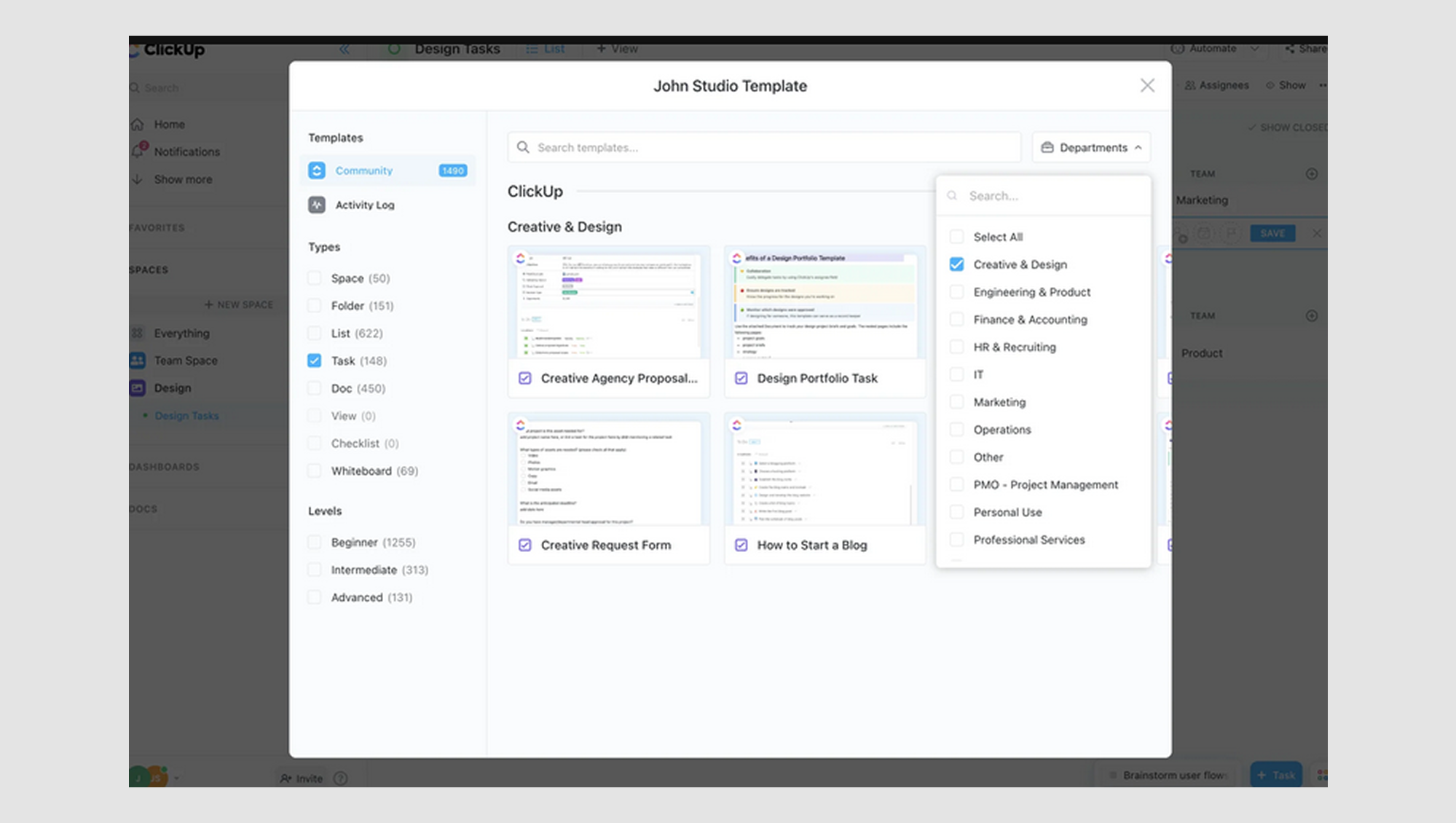Click the Team Space icon

click(x=137, y=361)
